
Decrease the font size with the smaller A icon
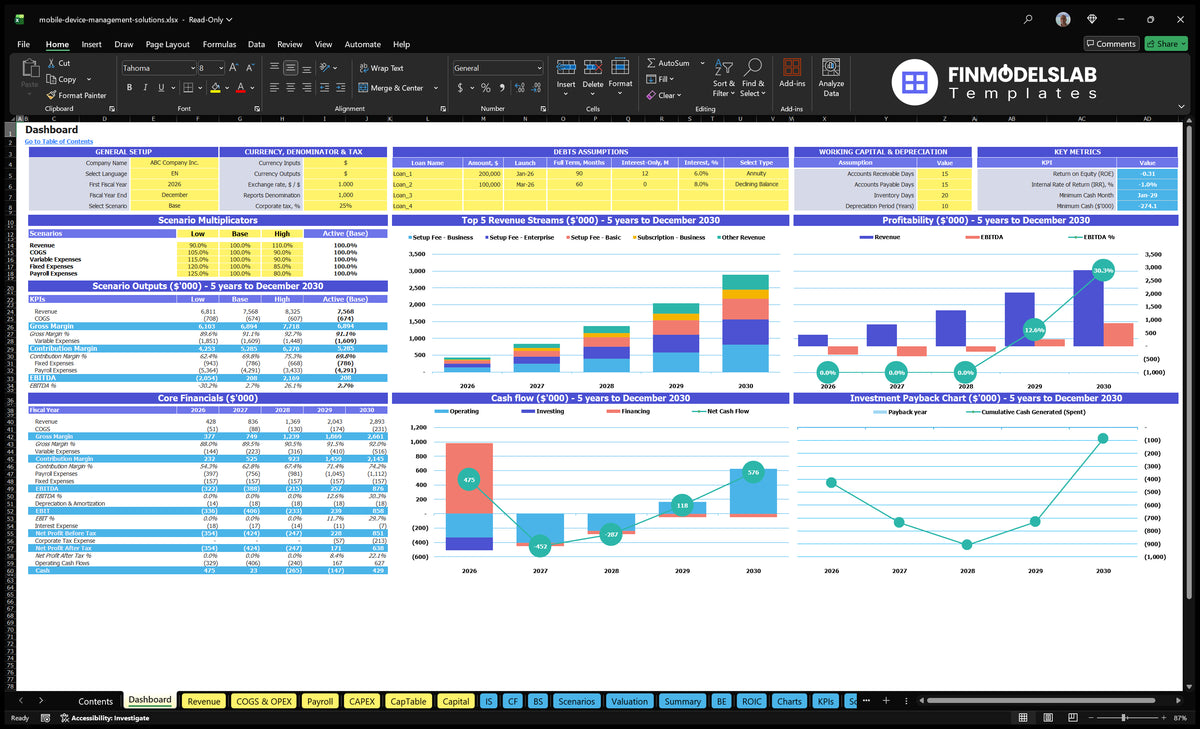(249, 68)
